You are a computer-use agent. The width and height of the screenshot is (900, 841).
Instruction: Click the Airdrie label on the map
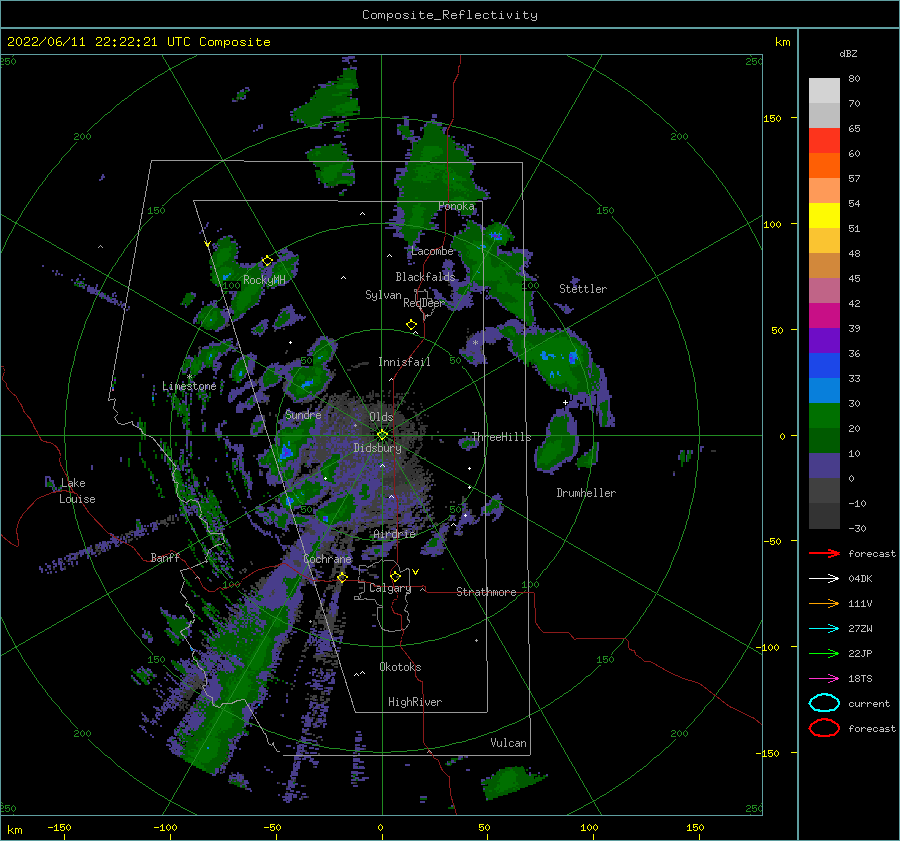(394, 534)
